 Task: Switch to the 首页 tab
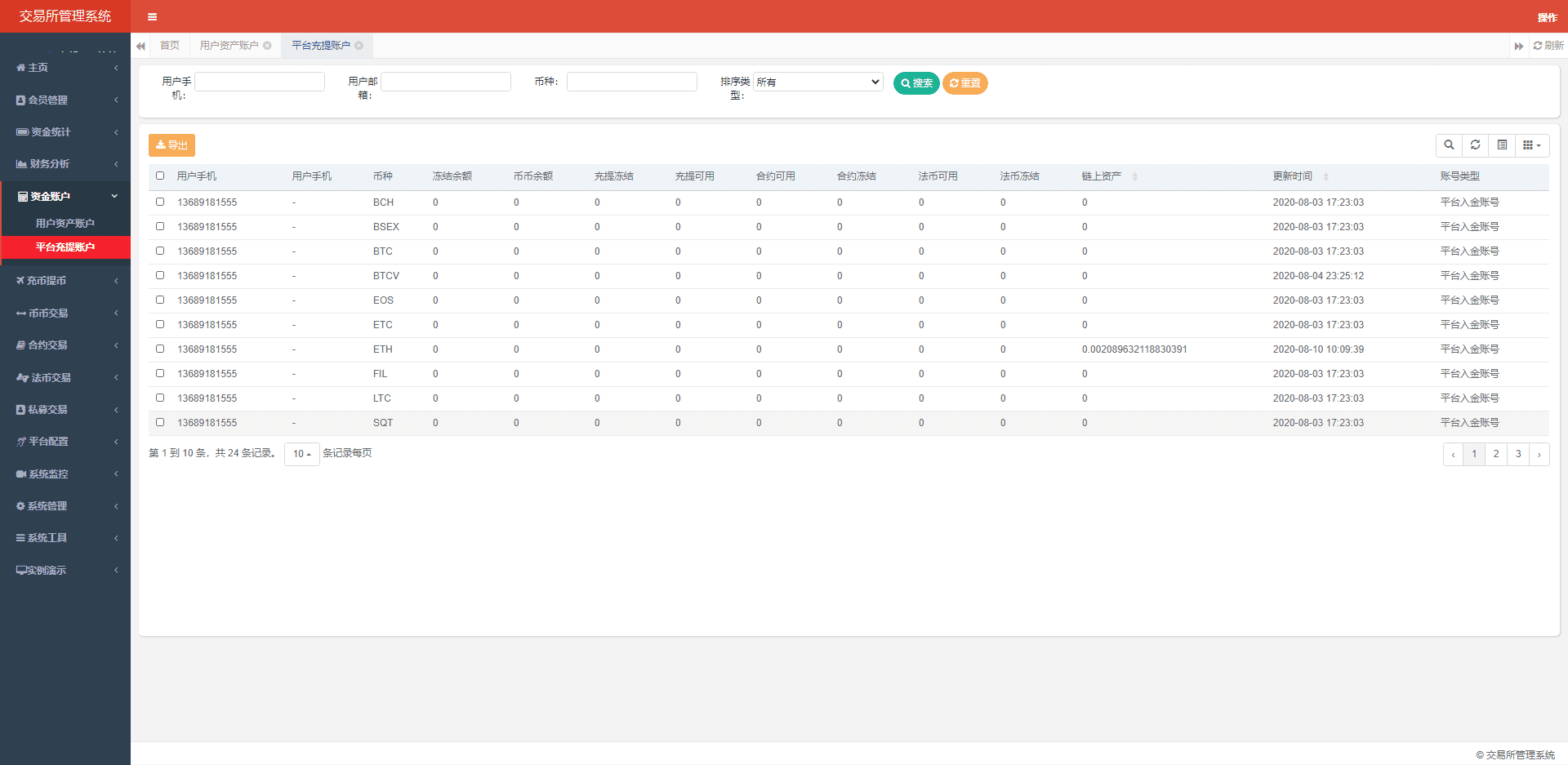pos(169,46)
